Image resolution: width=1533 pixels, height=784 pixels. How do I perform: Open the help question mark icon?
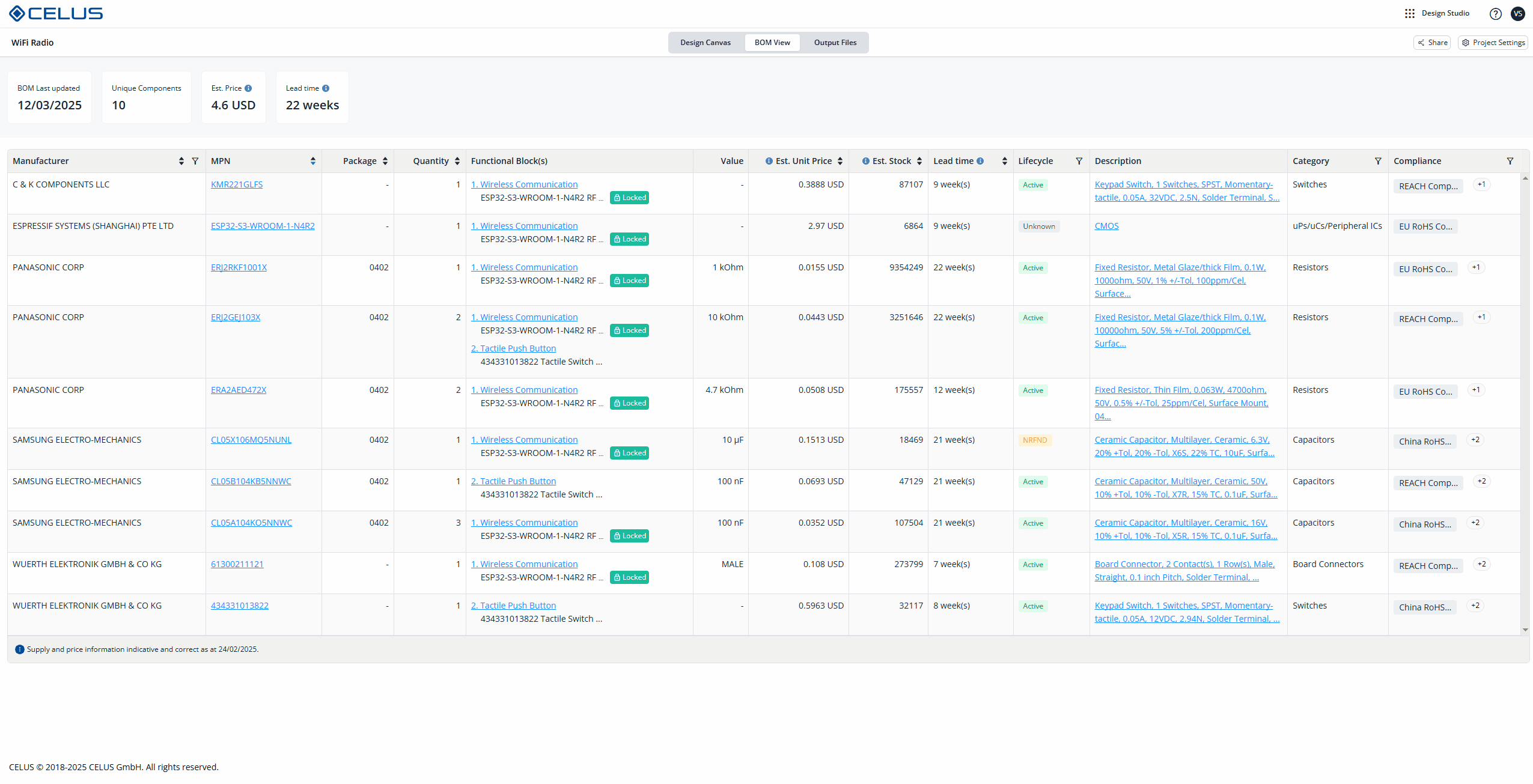[1495, 14]
